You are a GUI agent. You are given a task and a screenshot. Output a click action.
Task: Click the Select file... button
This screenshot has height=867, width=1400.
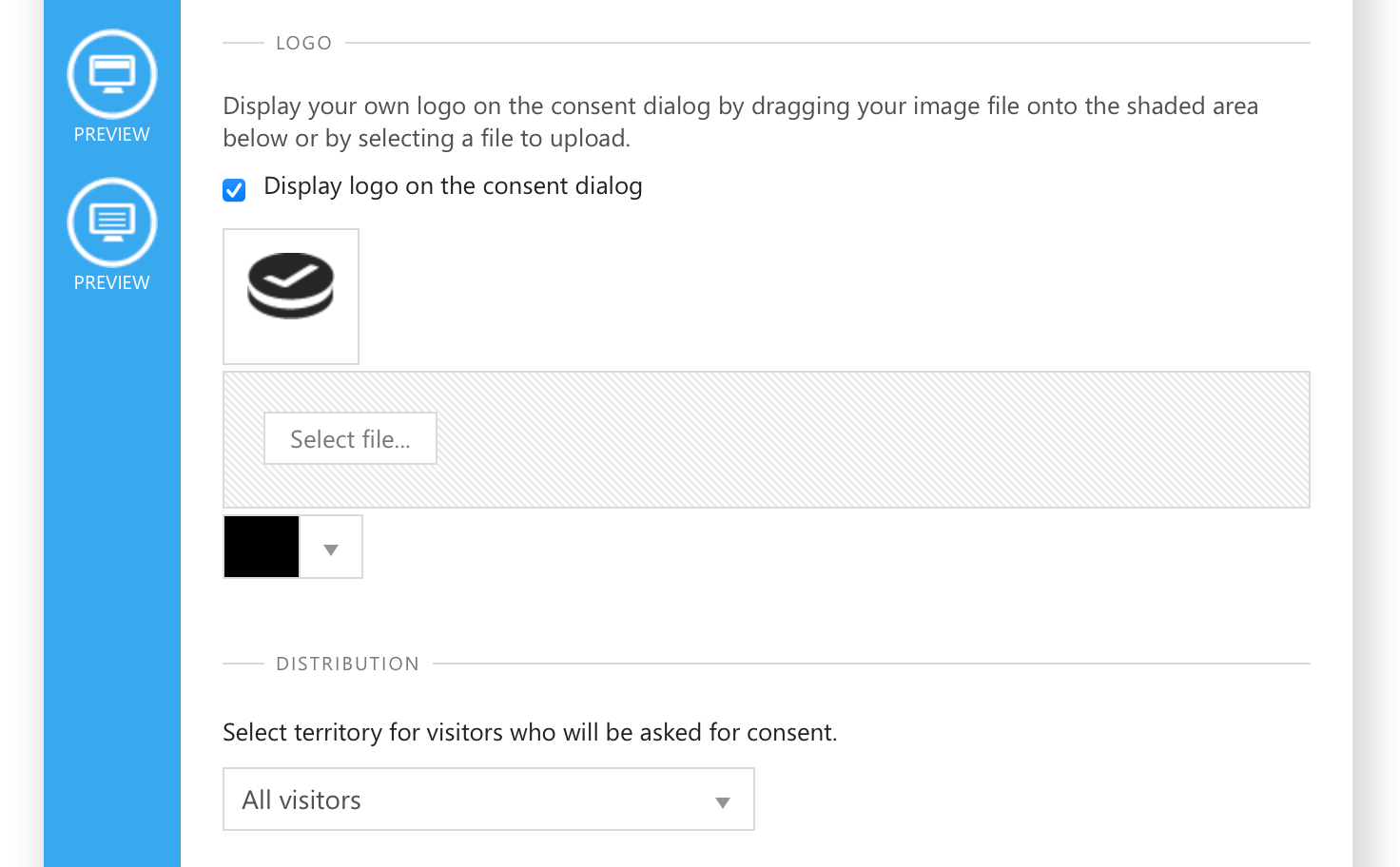(350, 438)
